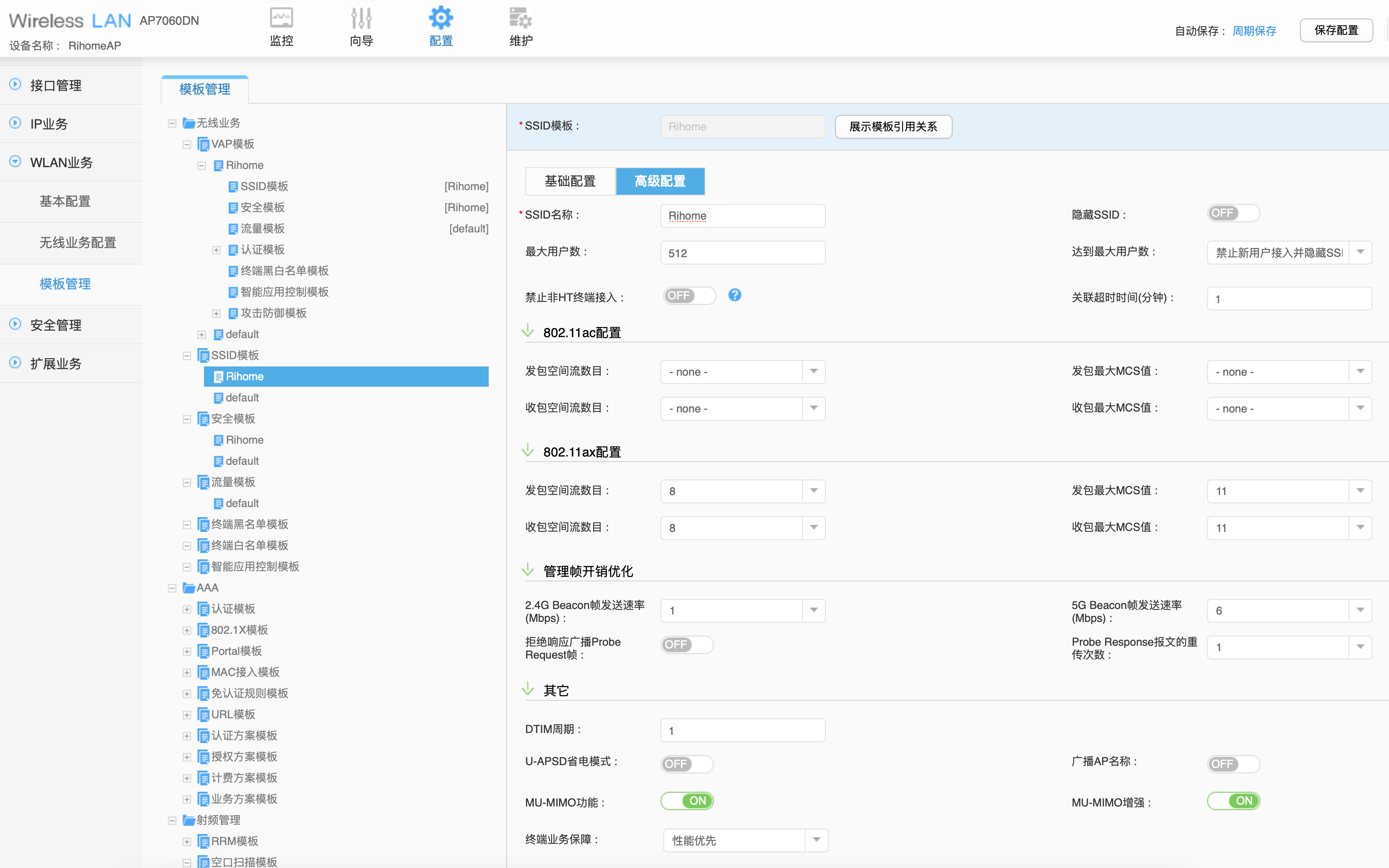Click the 智能应用控制模板 icon under AAA above
This screenshot has height=868, width=1389.
coord(203,567)
